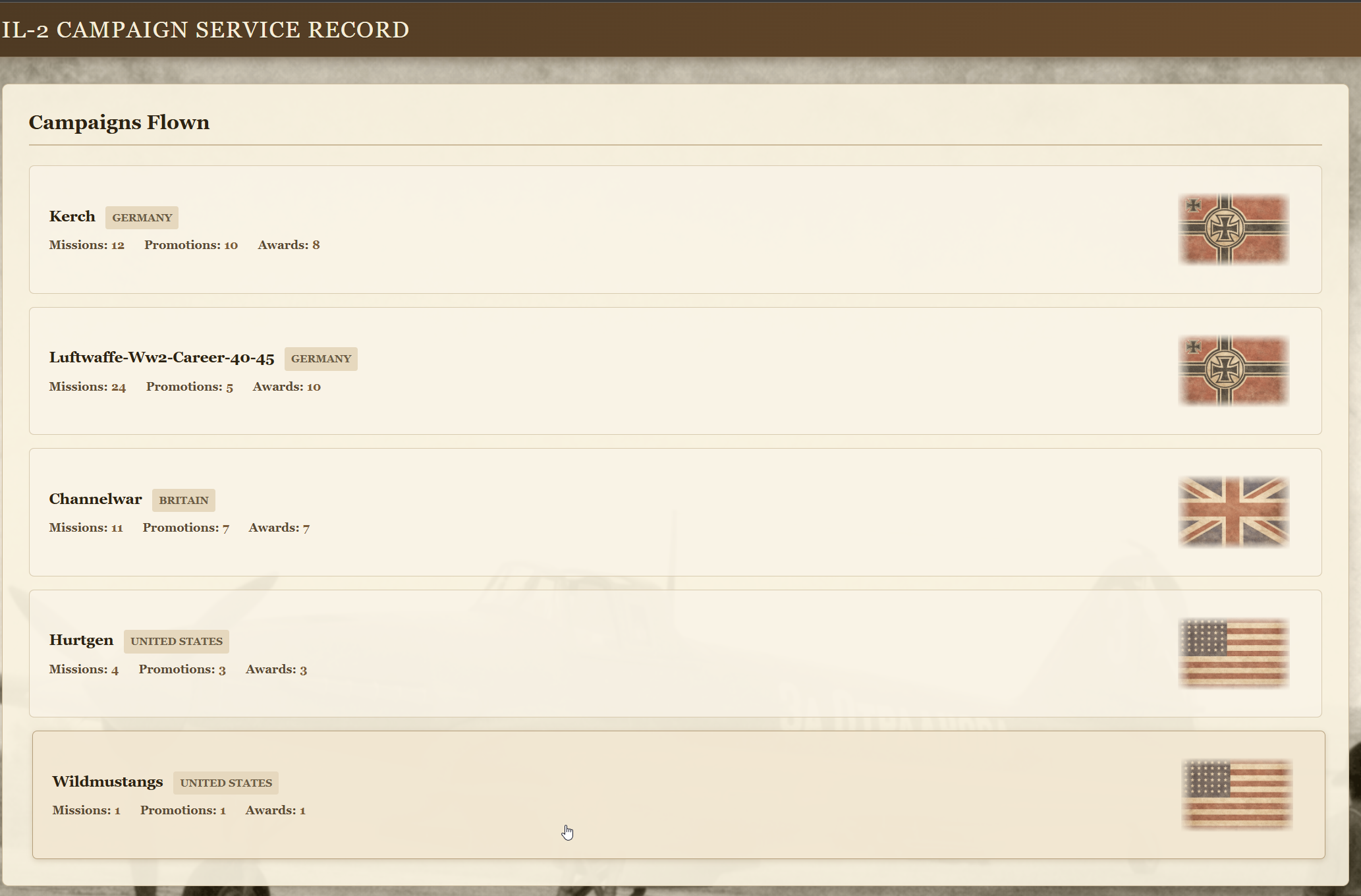
Task: Open the Luftwaffe-Ww2-Career-40-45 campaign title
Action: coord(161,358)
